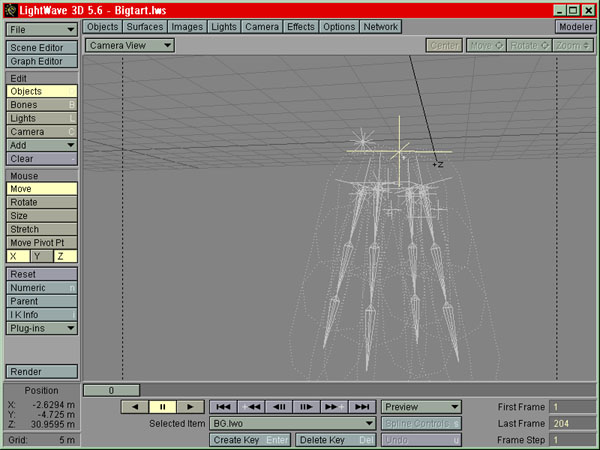The image size is (600, 450).
Task: Open the Preview dropdown menu
Action: click(x=421, y=407)
